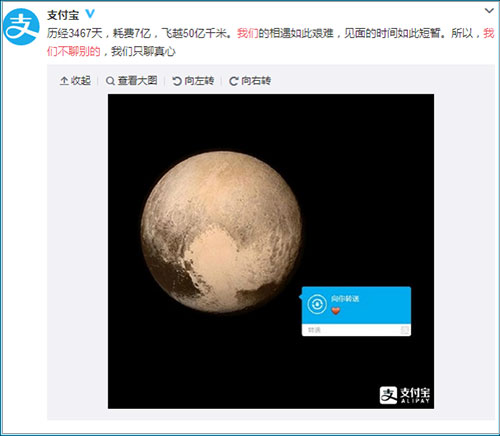This screenshot has height=436, width=500.
Task: Expand the post options chevron menu
Action: (489, 11)
